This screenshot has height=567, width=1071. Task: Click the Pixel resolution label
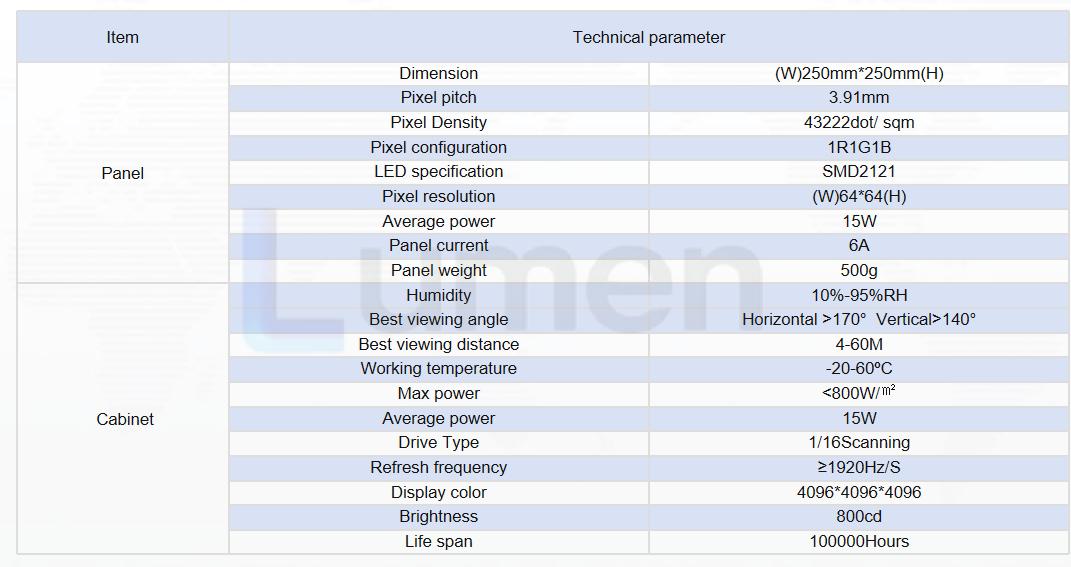tap(439, 196)
